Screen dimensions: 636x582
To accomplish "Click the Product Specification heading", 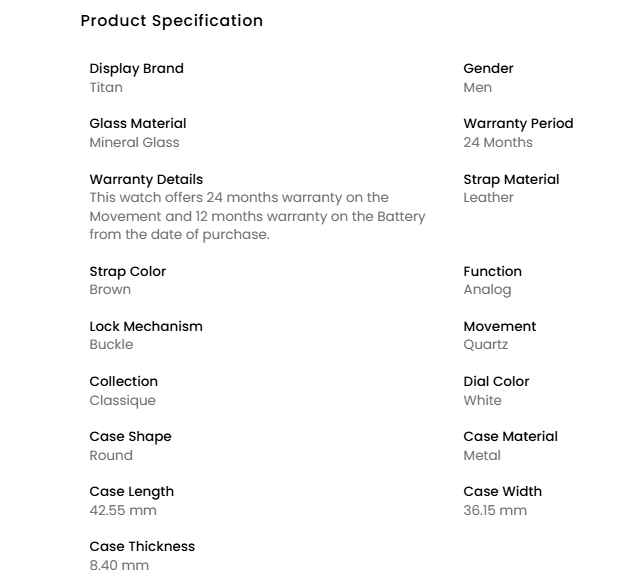I will tap(171, 21).
